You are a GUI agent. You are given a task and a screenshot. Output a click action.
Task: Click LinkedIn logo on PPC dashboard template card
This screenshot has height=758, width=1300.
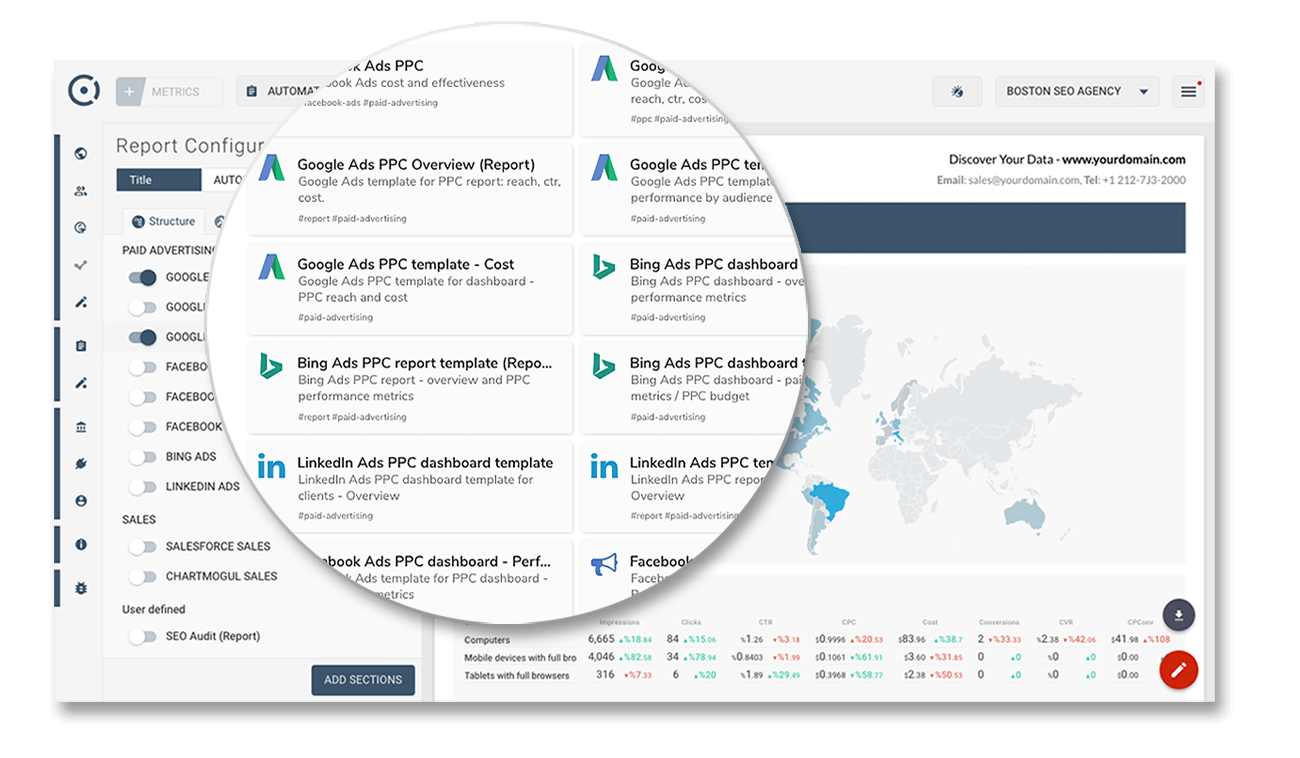(271, 465)
